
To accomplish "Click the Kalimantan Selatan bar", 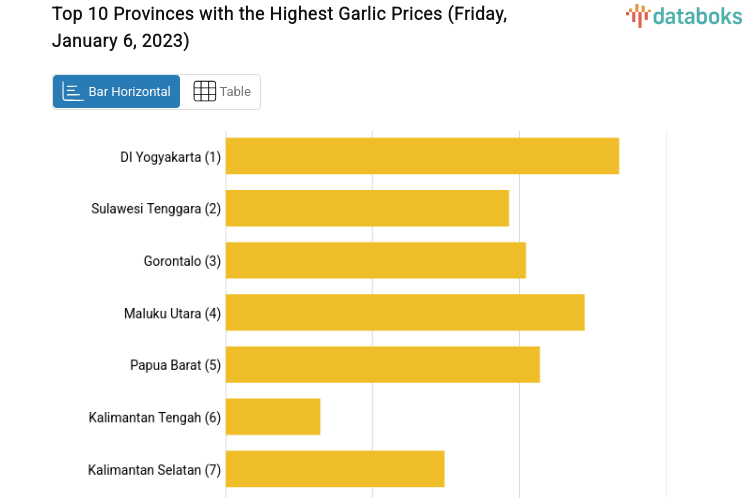I will 335,468.
